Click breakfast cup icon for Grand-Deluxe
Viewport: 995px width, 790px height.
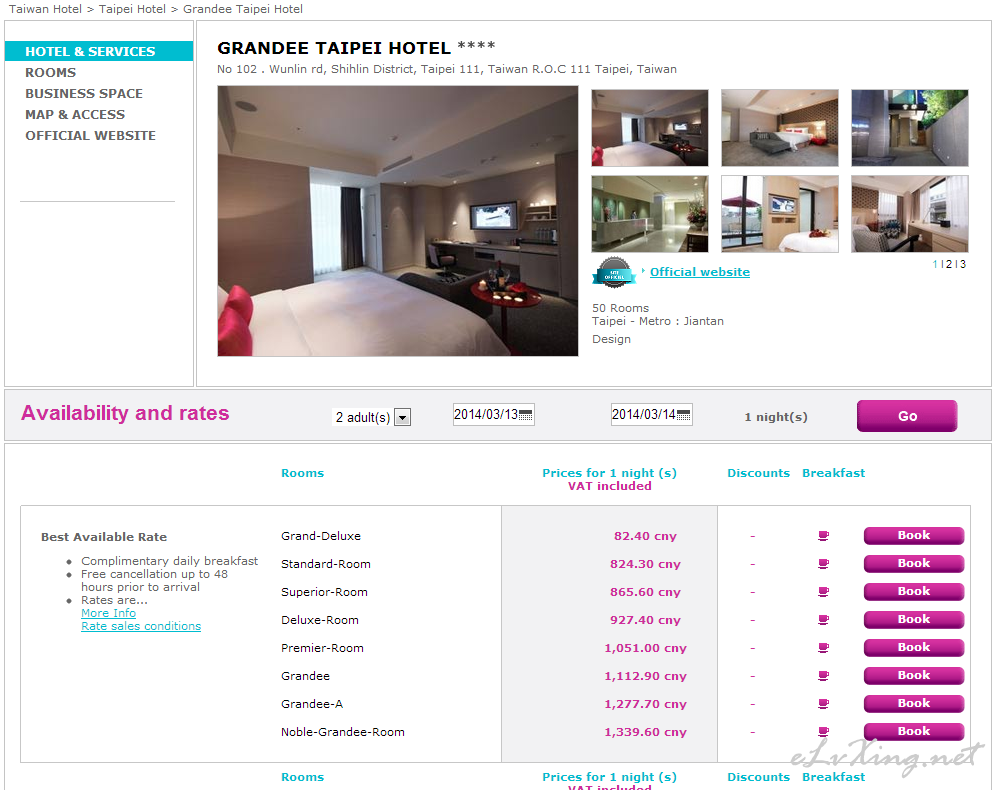(823, 536)
